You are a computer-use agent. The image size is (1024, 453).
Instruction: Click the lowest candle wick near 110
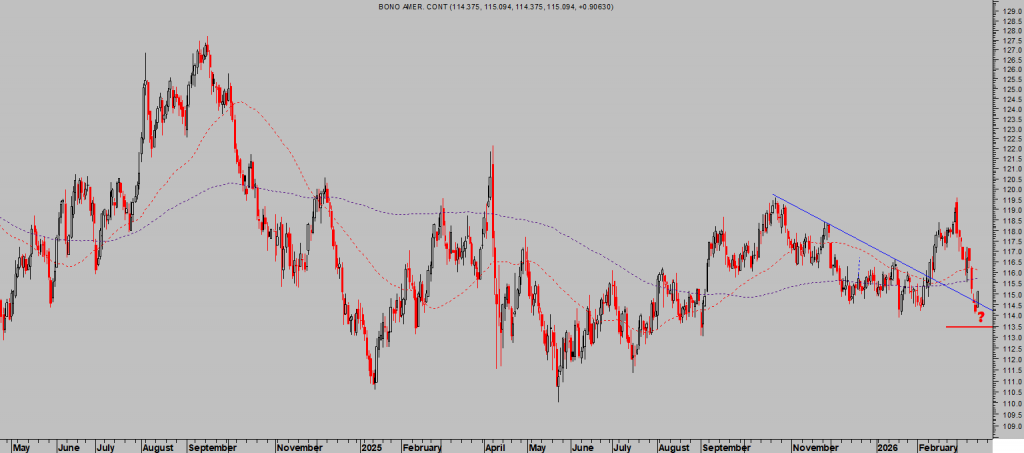[557, 400]
